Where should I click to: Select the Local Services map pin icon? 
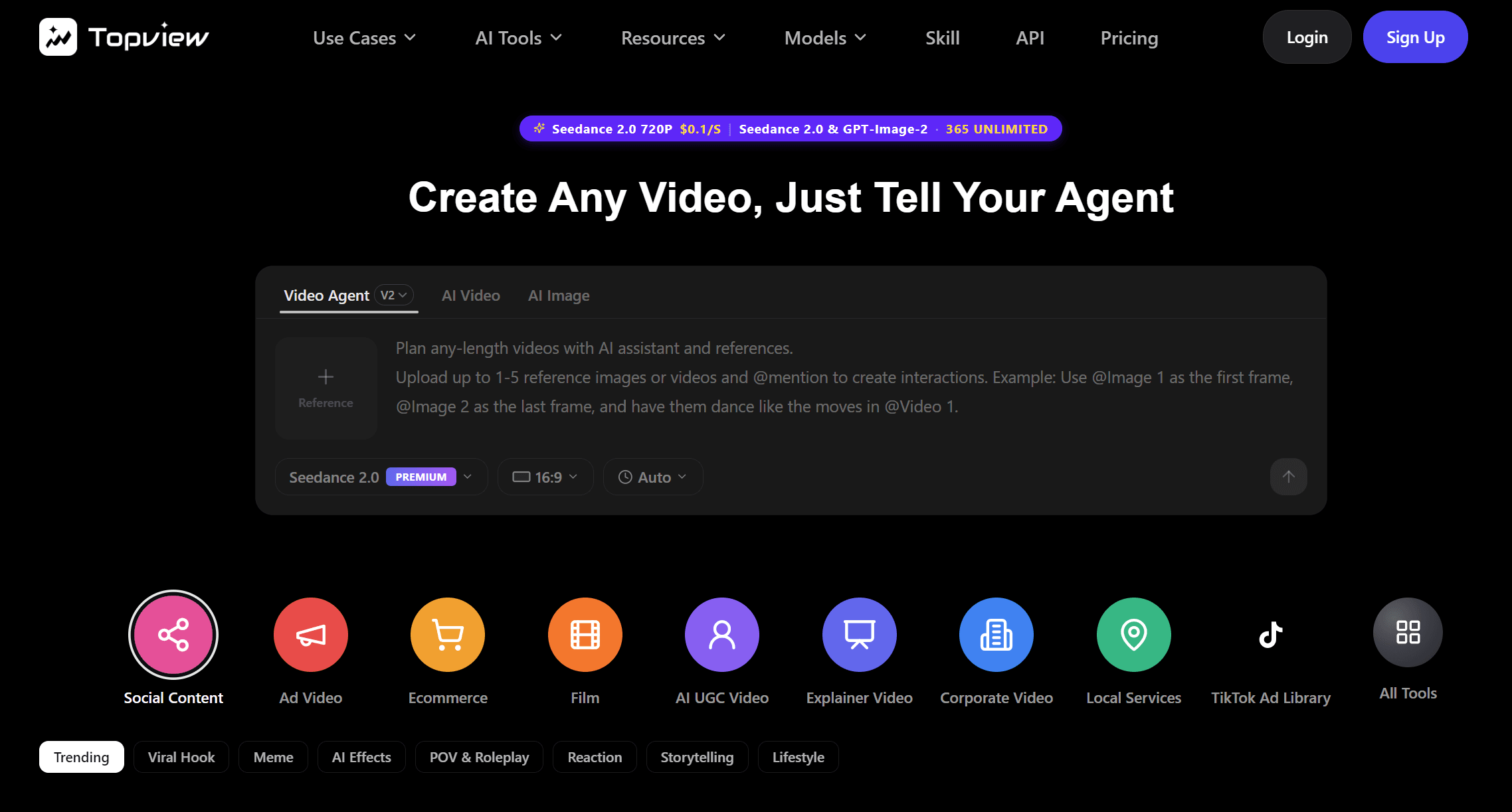tap(1134, 635)
